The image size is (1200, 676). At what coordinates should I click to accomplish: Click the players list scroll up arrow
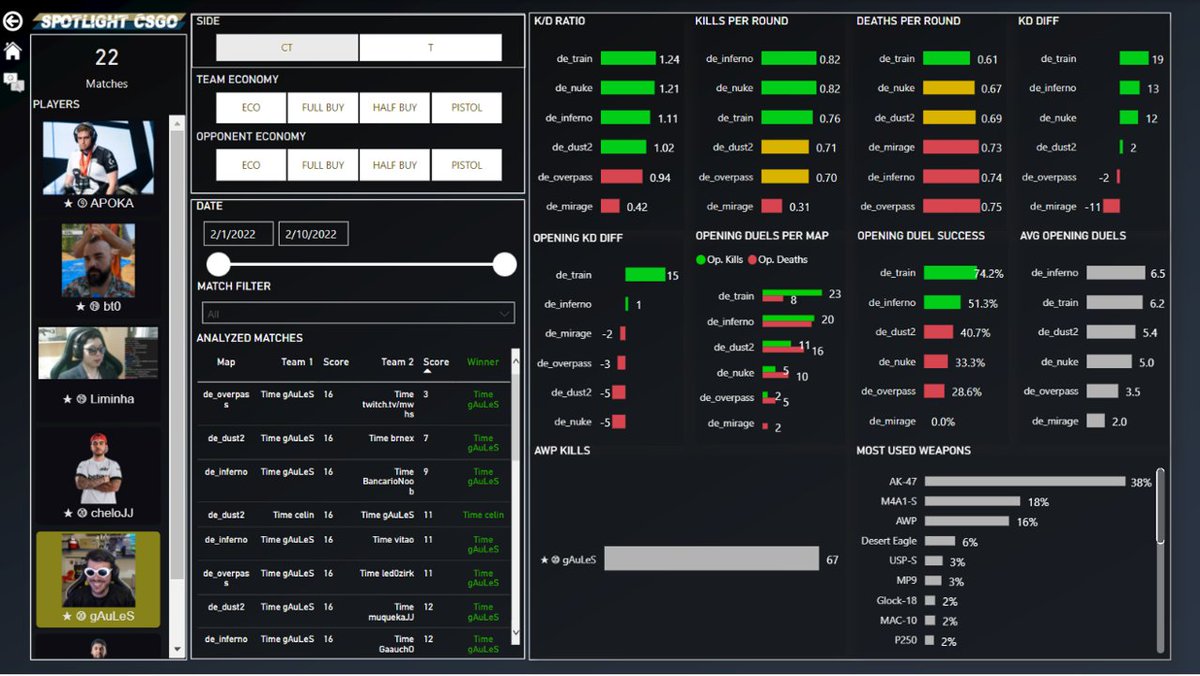pos(178,124)
